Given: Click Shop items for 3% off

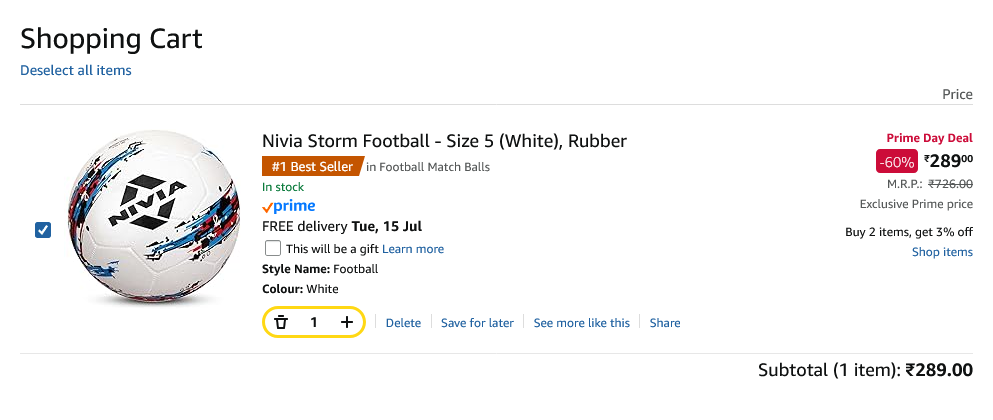Looking at the screenshot, I should pyautogui.click(x=942, y=252).
